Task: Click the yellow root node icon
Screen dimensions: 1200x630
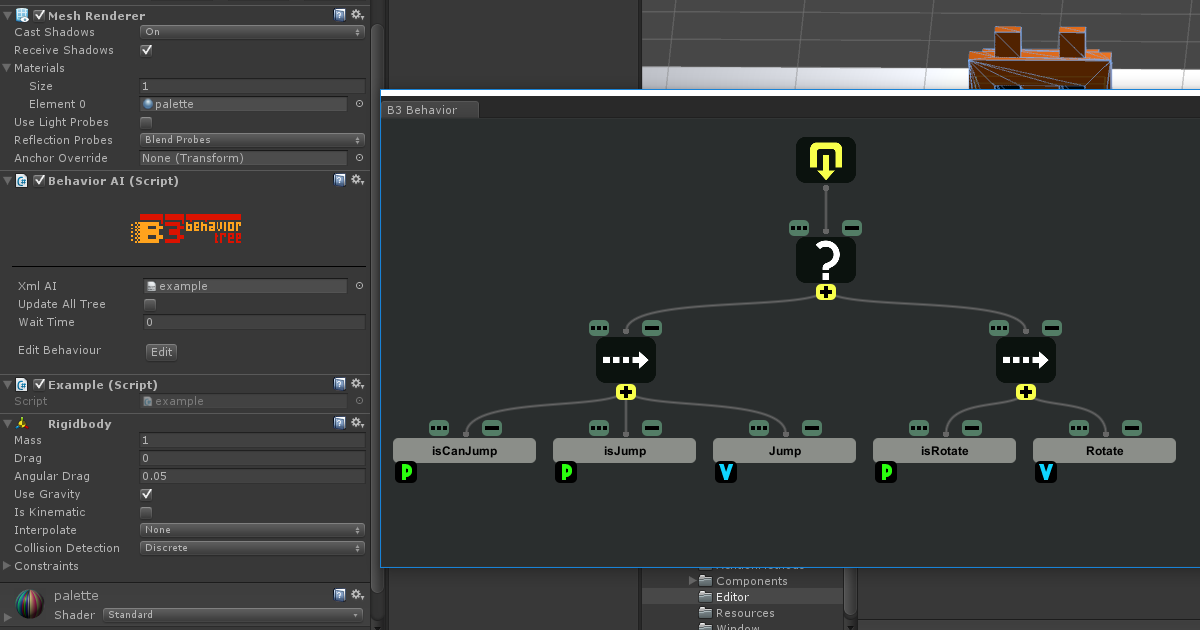Action: click(825, 160)
